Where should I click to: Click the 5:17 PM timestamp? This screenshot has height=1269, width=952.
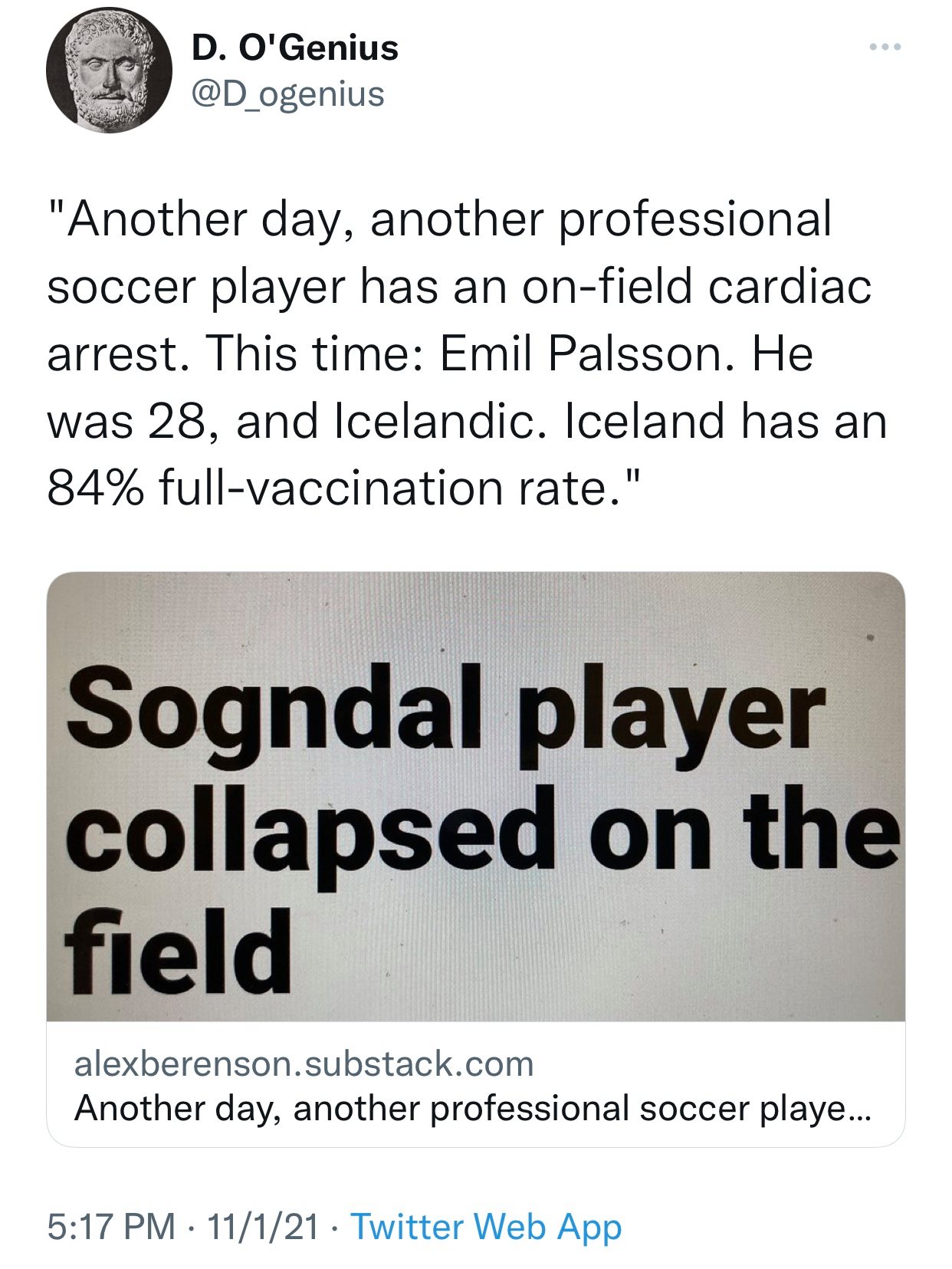pyautogui.click(x=111, y=1225)
